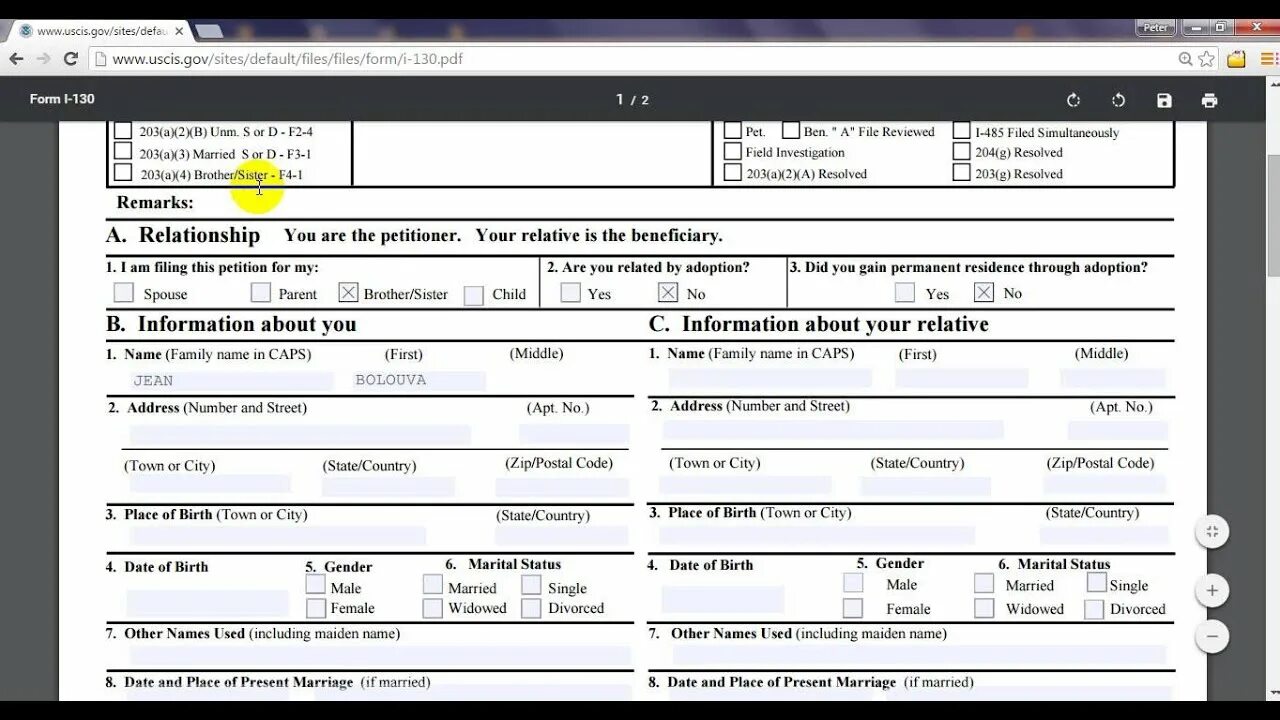Click section B date of birth field
The width and height of the screenshot is (1280, 720).
(x=207, y=603)
